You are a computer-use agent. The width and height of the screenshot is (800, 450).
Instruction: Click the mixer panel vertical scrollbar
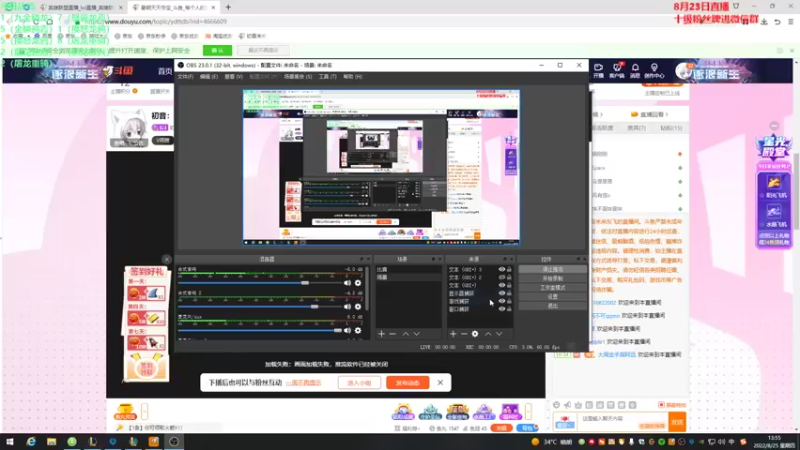(x=367, y=291)
